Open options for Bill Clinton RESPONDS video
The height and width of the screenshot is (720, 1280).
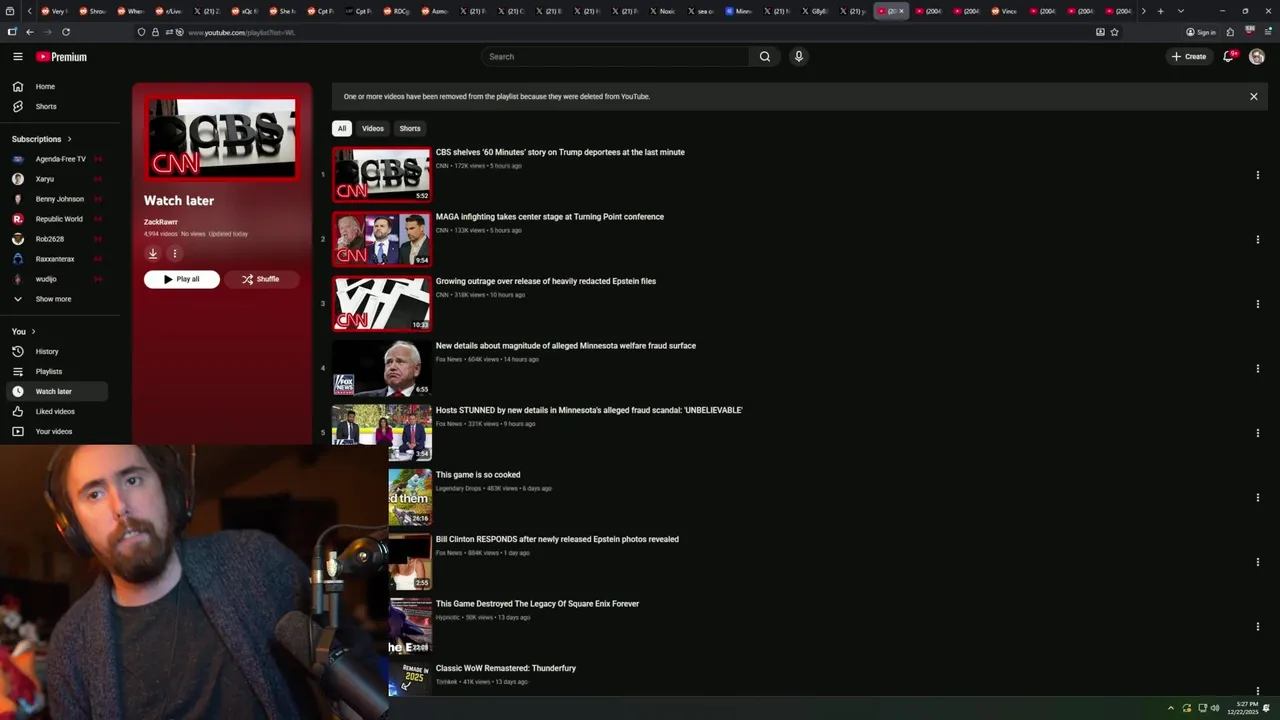tap(1257, 562)
